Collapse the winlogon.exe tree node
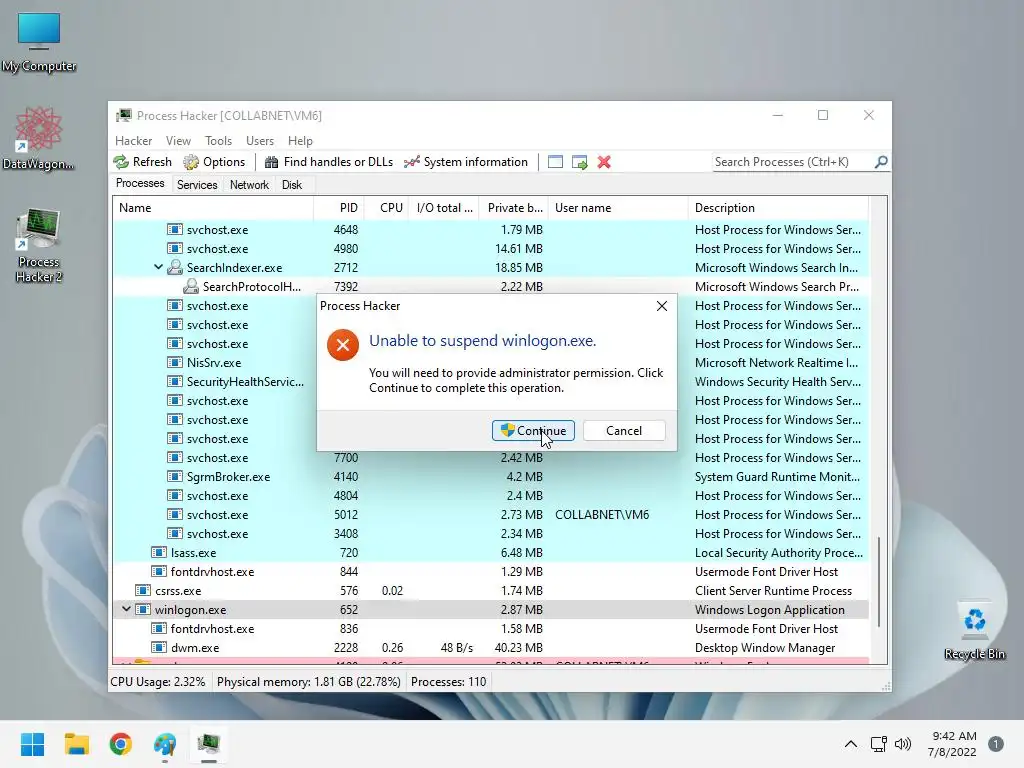 click(126, 609)
